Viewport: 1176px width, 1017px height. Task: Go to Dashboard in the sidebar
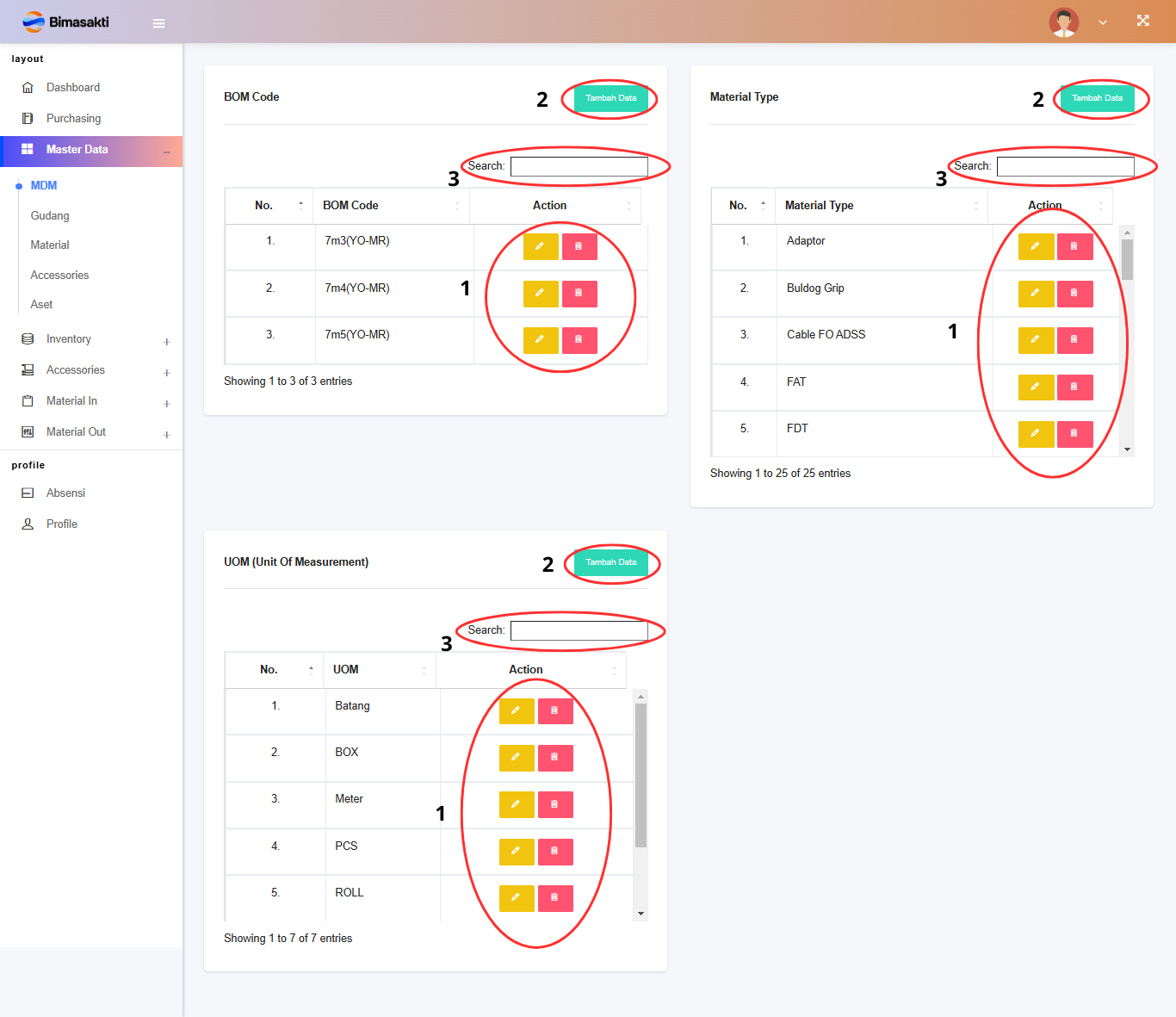72,88
